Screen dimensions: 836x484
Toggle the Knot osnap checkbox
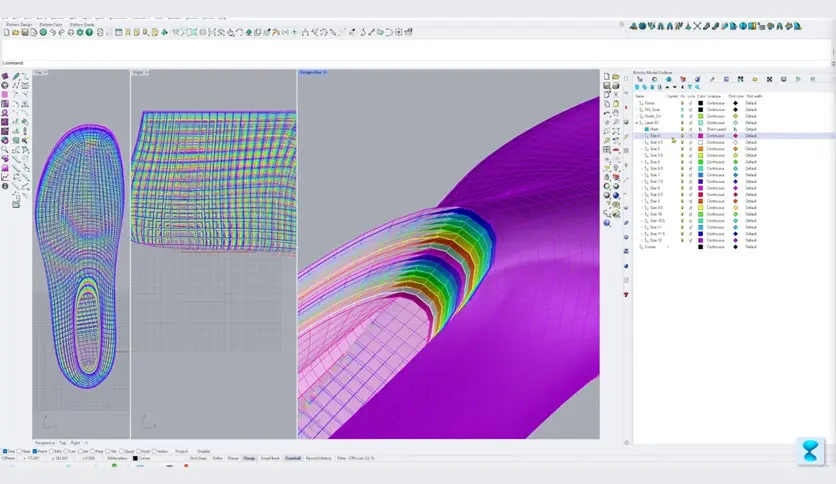pos(140,451)
